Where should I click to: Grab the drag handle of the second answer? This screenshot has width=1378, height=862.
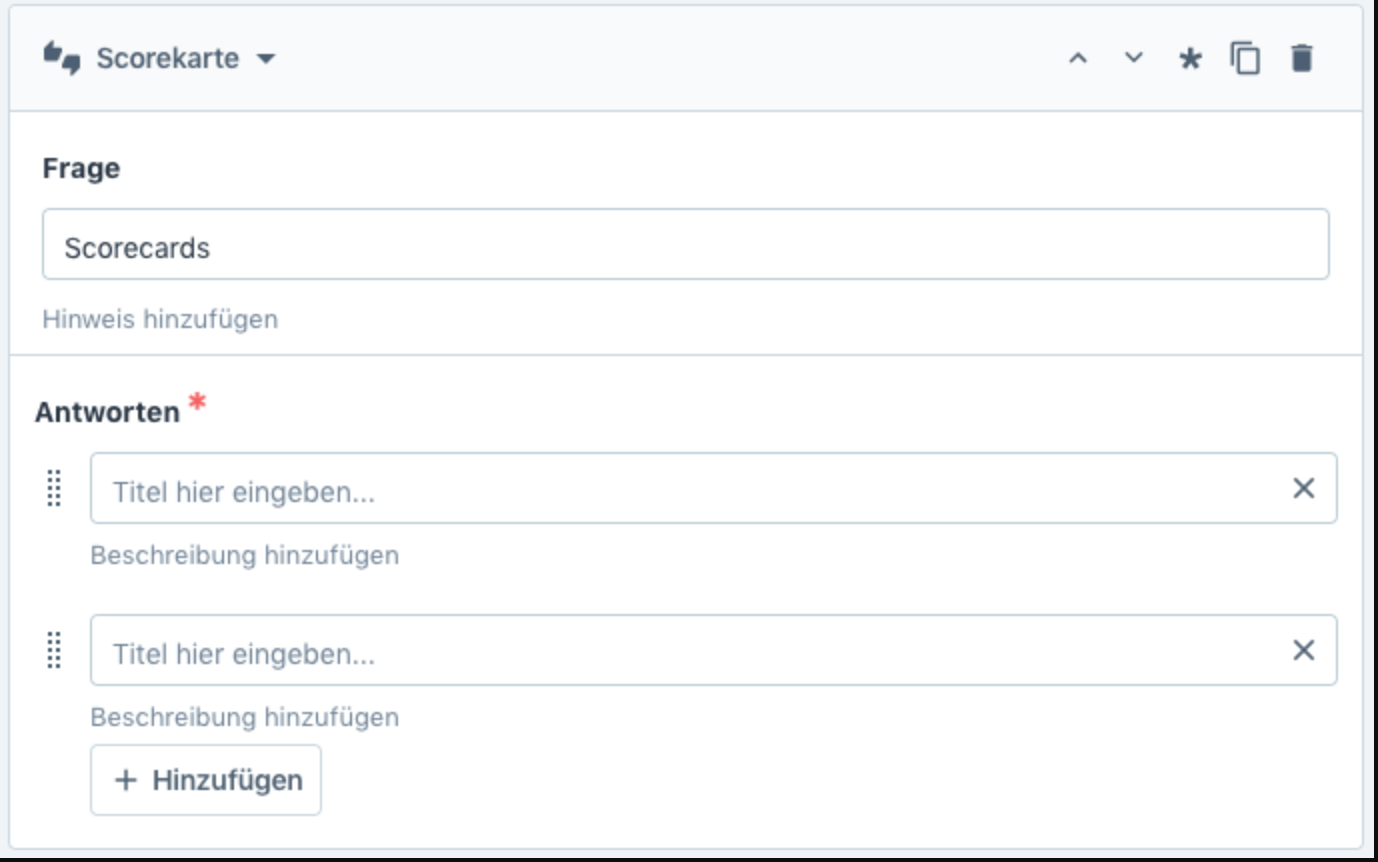(x=55, y=650)
